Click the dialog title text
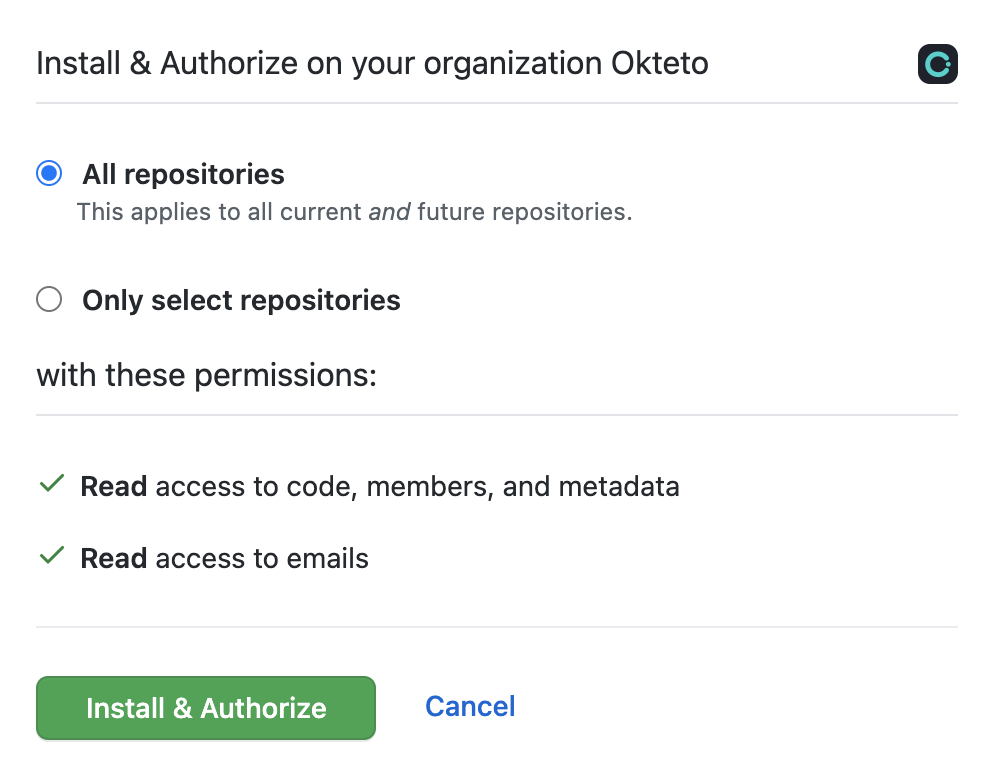 372,63
